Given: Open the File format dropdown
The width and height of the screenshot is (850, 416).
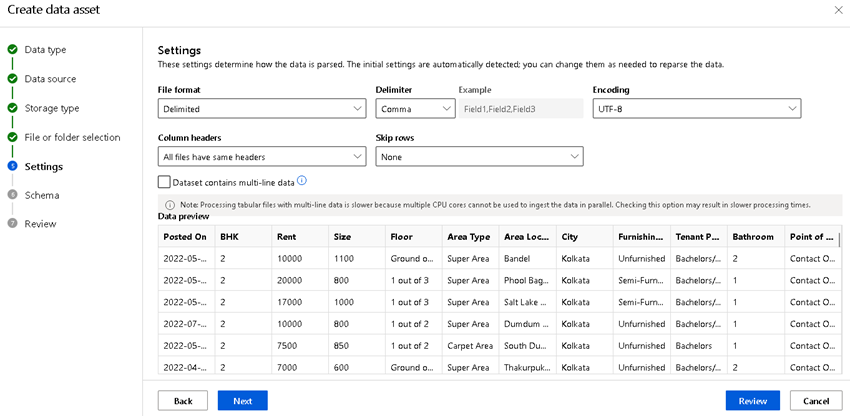Looking at the screenshot, I should [x=262, y=108].
